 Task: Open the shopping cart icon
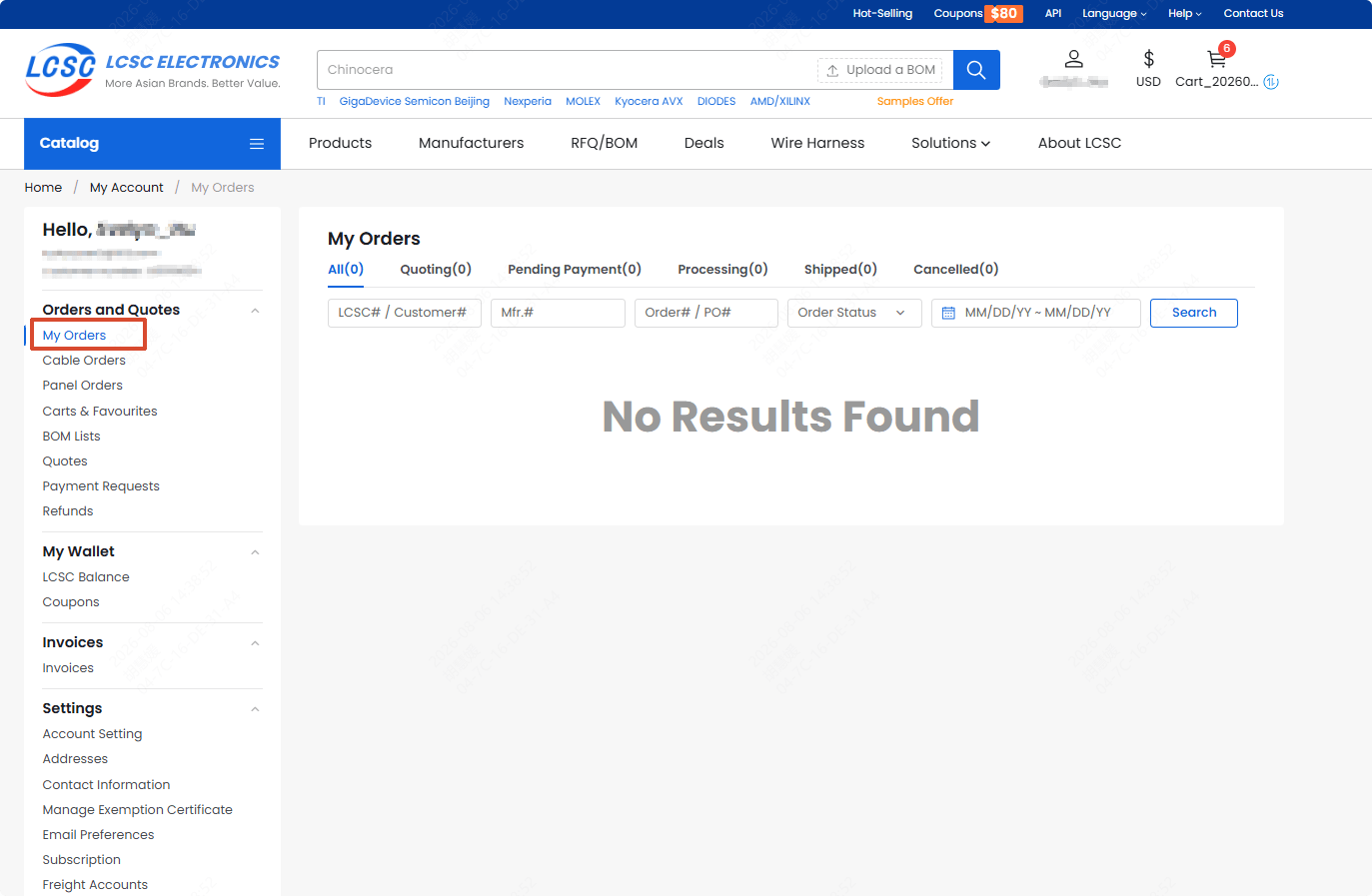click(x=1216, y=59)
